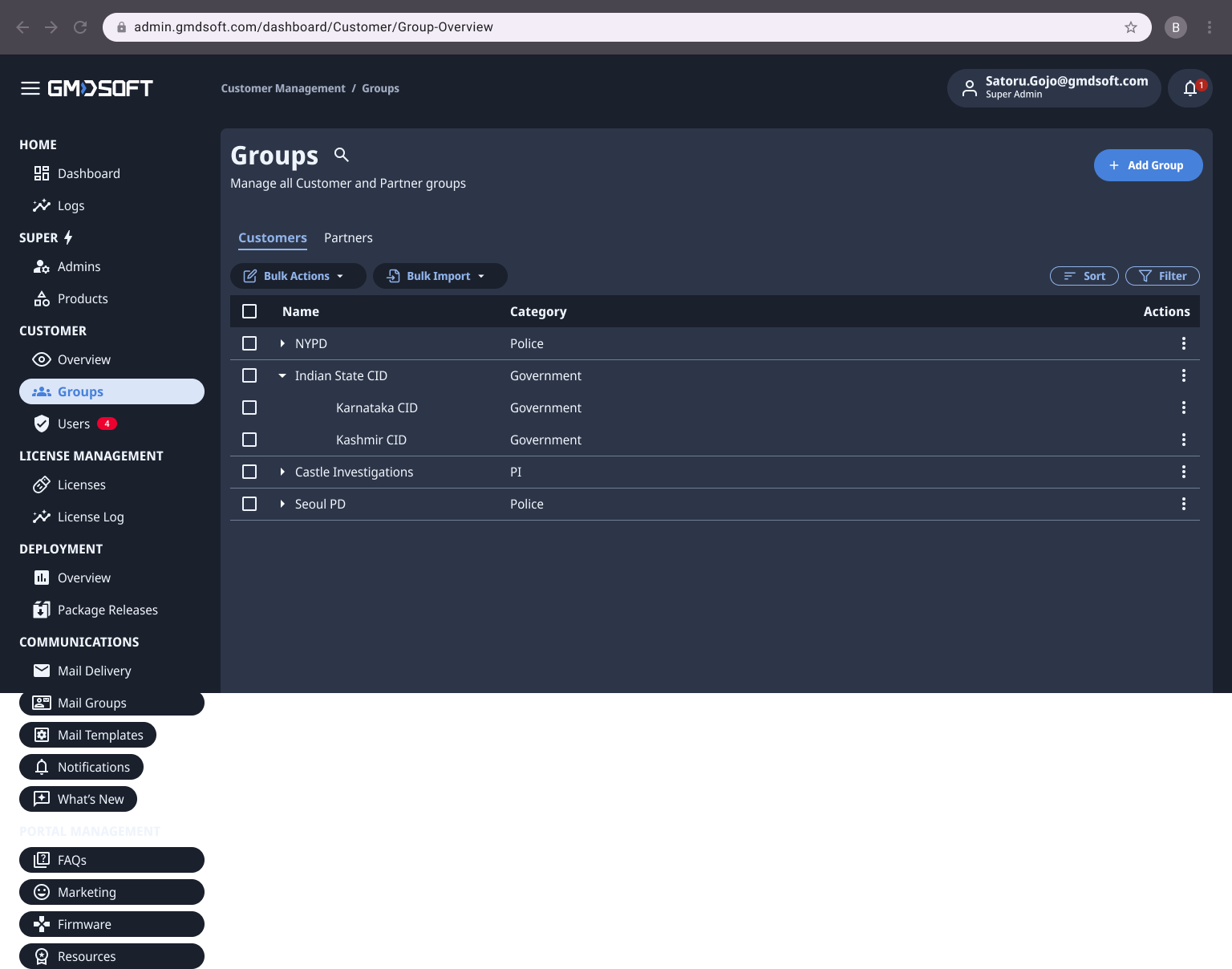This screenshot has width=1232, height=969.
Task: Open Mail Groups in sidebar
Action: coord(111,703)
